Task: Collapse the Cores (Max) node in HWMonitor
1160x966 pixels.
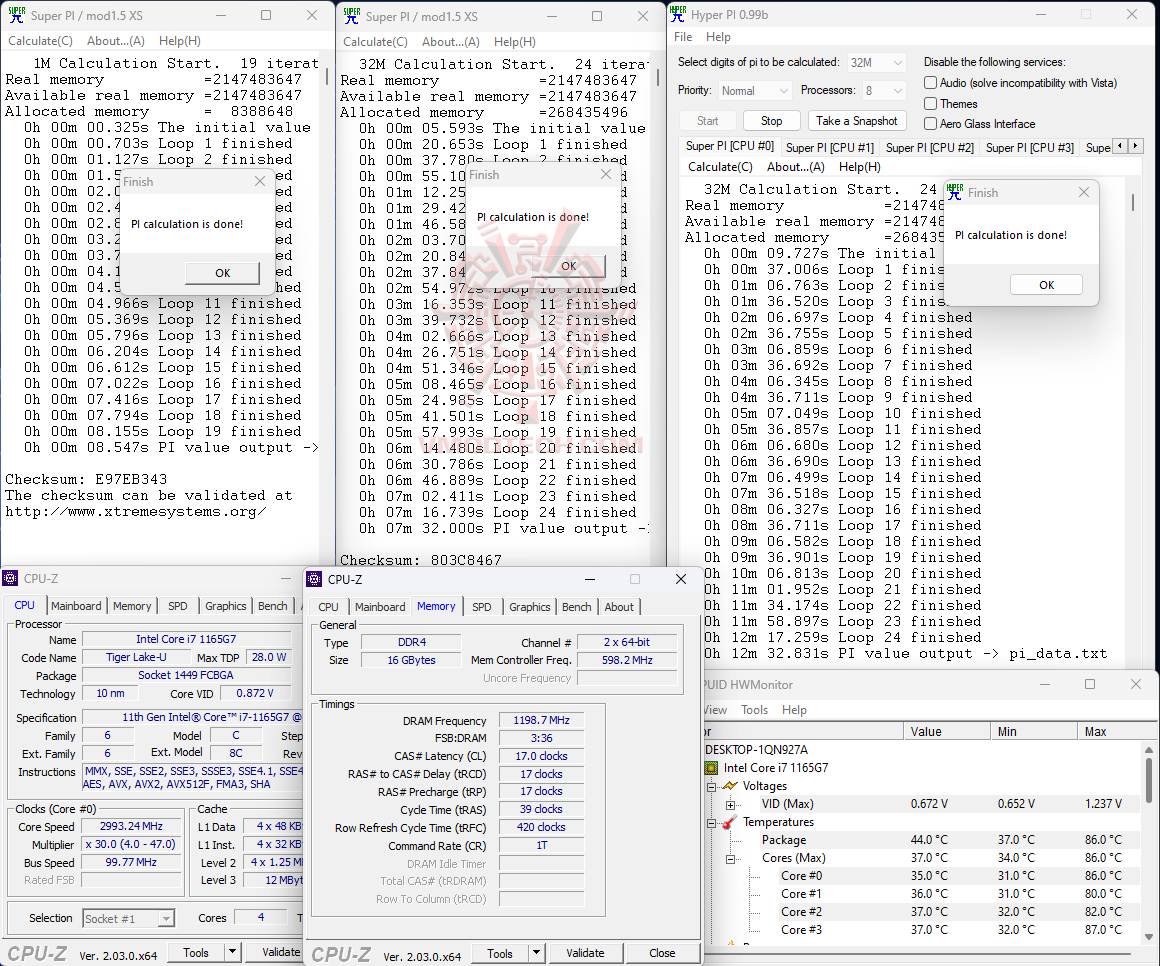Action: 730,859
